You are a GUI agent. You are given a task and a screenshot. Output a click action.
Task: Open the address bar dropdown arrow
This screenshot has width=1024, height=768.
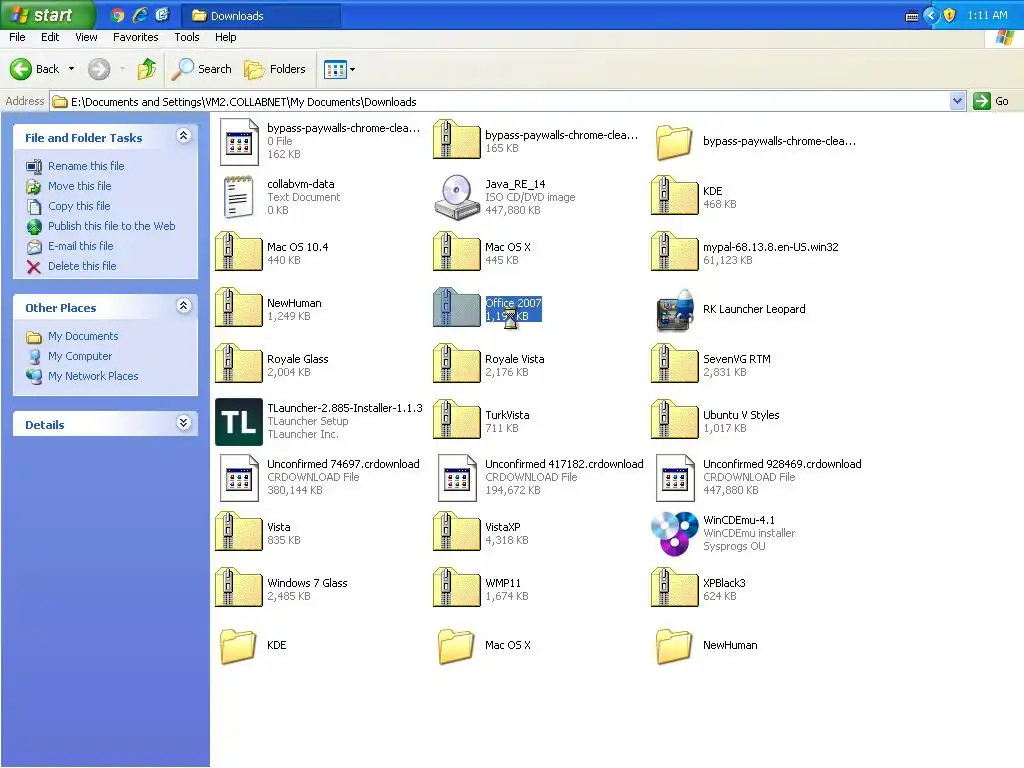tap(957, 101)
